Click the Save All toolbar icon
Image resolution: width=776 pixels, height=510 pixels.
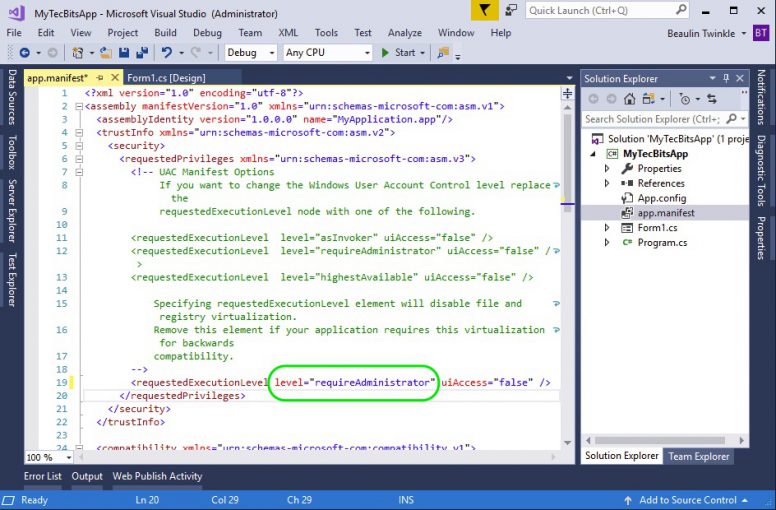(143, 52)
